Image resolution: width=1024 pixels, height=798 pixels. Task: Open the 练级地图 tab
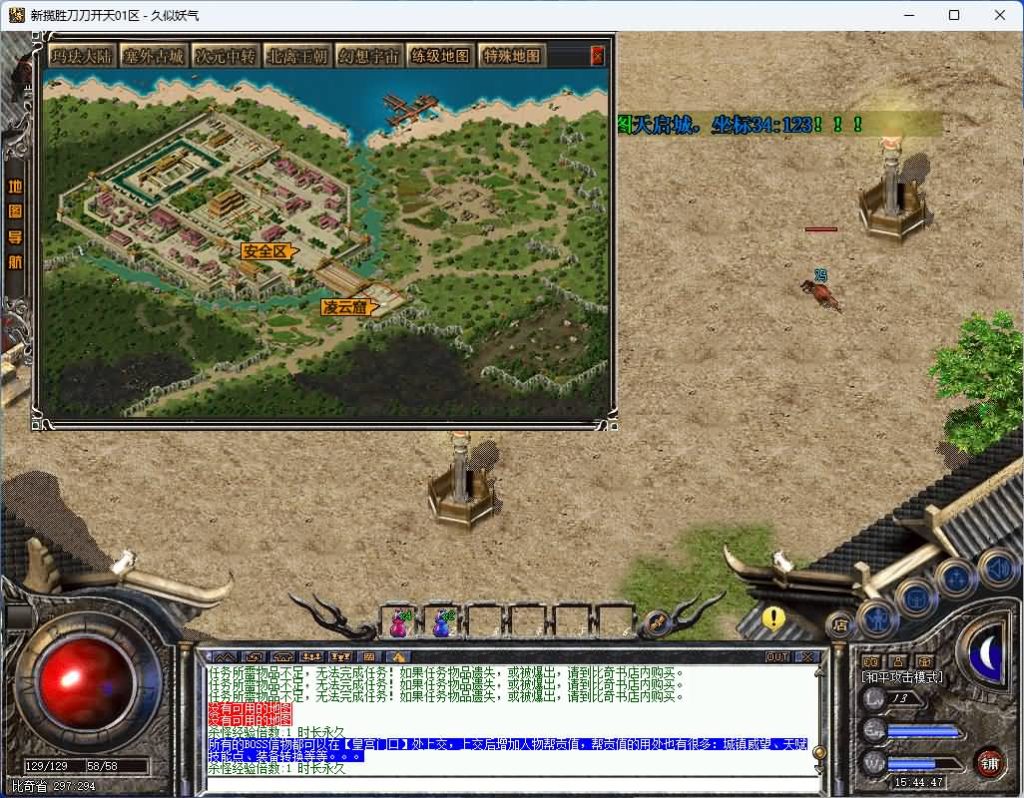coord(439,56)
